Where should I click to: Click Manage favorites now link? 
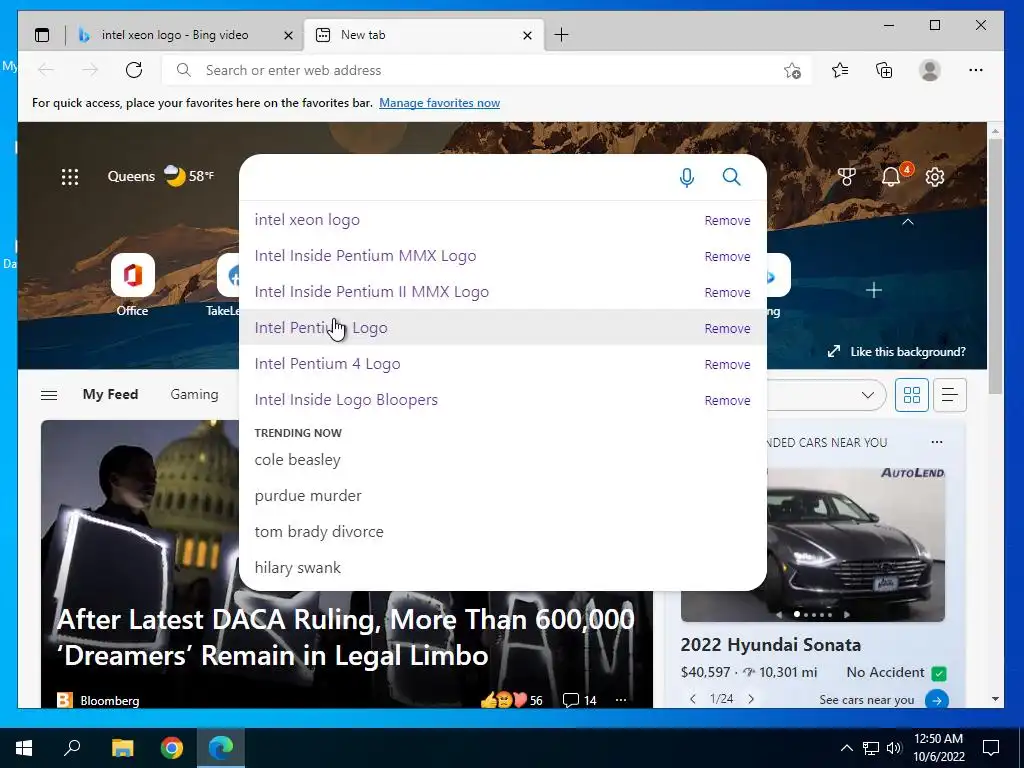[x=440, y=103]
